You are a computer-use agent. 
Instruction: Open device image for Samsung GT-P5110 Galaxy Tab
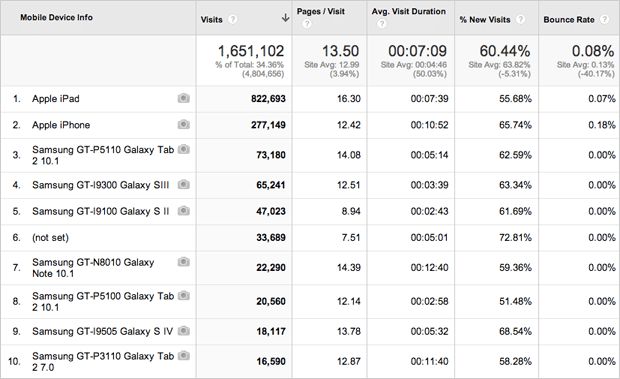[x=183, y=149]
